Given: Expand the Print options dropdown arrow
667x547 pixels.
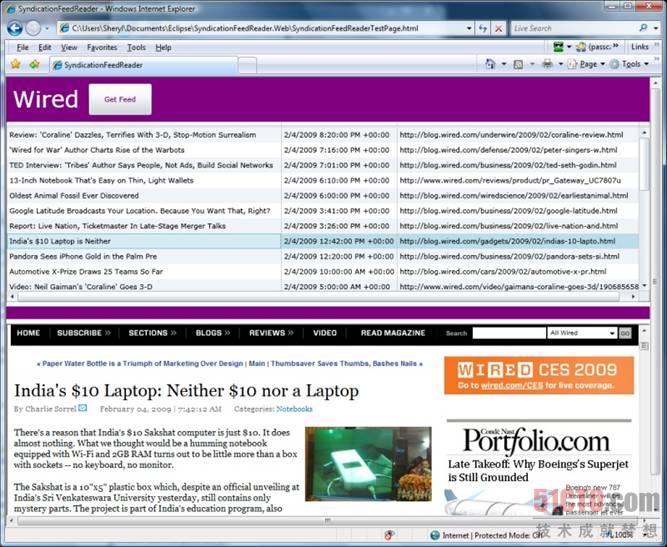Looking at the screenshot, I should 561,64.
